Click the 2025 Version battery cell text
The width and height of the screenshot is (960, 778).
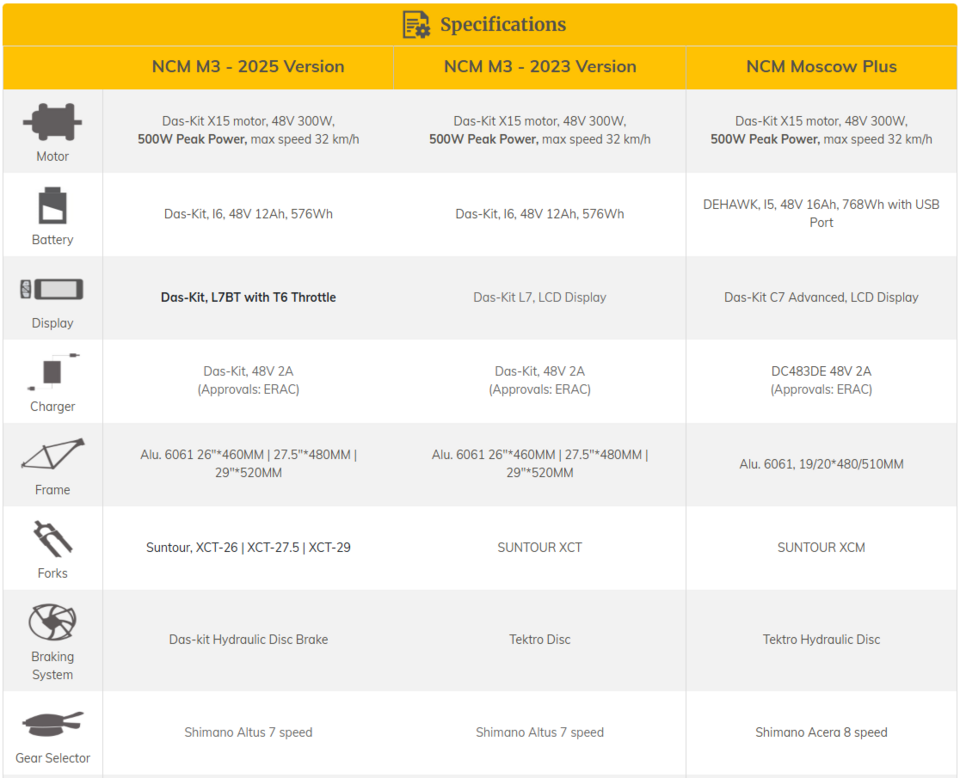tap(248, 214)
